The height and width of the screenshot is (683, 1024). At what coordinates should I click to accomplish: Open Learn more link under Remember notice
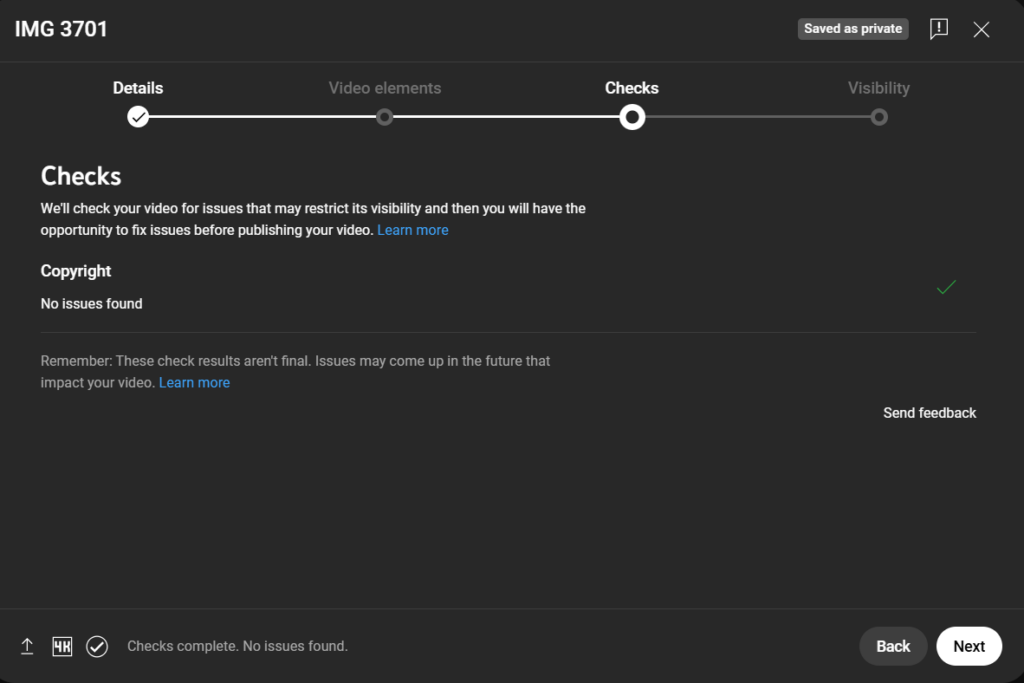click(x=194, y=383)
